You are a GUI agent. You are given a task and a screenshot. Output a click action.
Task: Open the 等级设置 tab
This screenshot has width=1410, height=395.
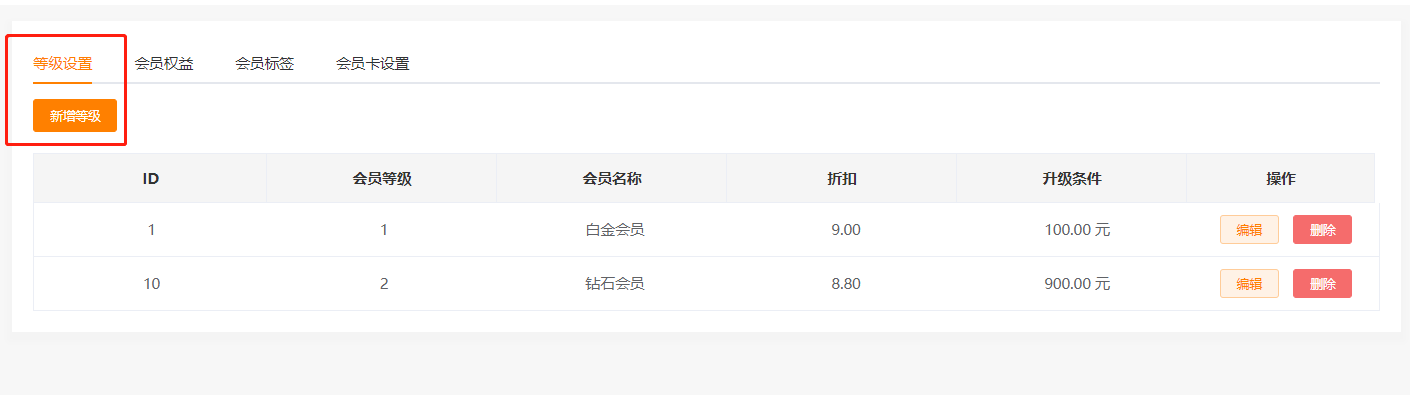pyautogui.click(x=62, y=64)
